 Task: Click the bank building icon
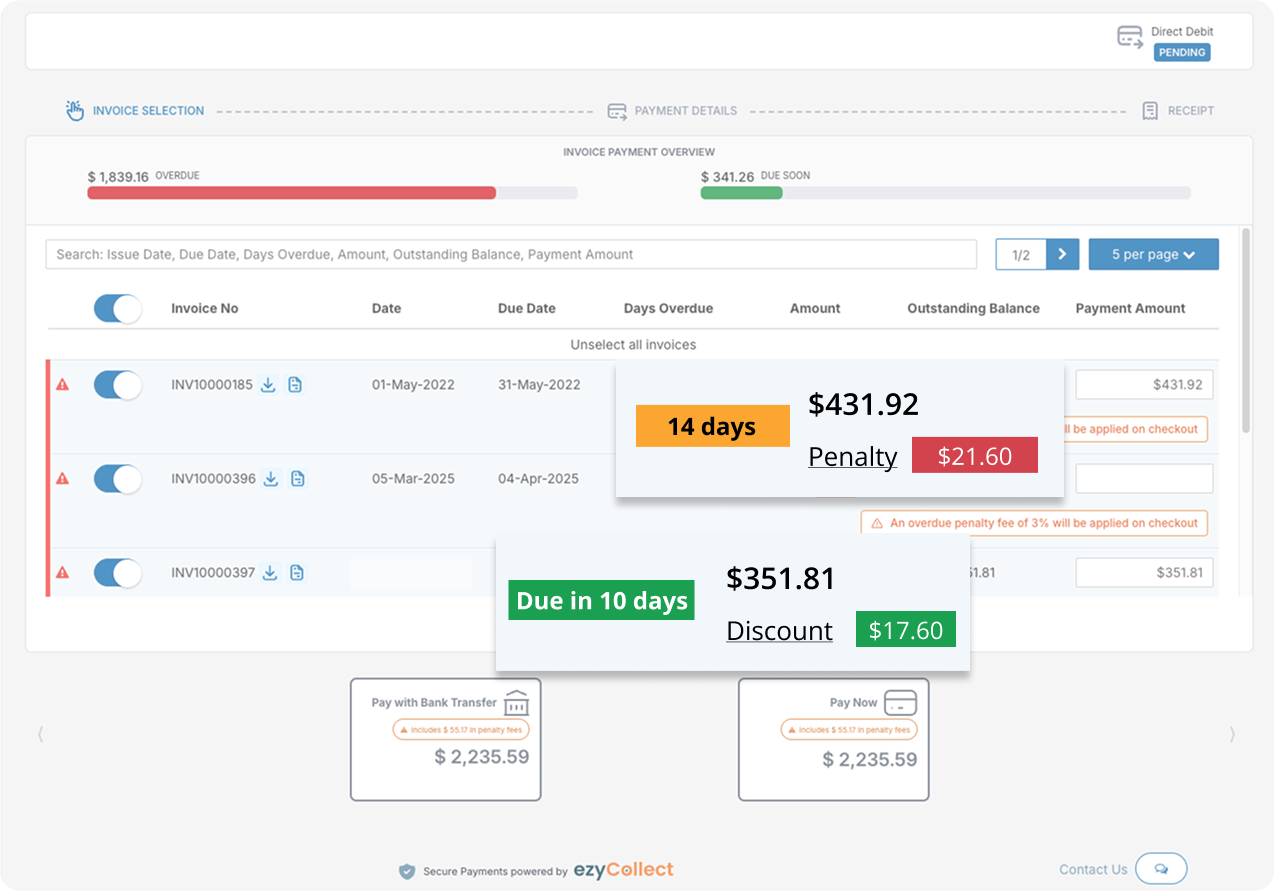(x=516, y=703)
